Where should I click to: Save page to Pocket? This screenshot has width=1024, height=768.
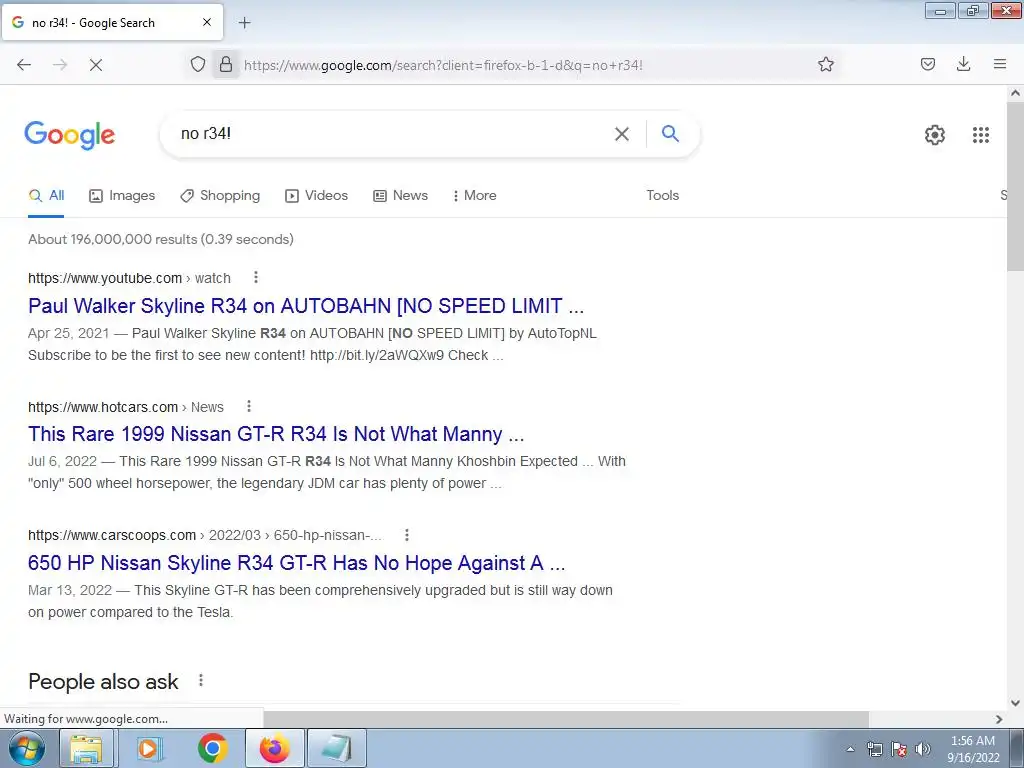pyautogui.click(x=927, y=64)
